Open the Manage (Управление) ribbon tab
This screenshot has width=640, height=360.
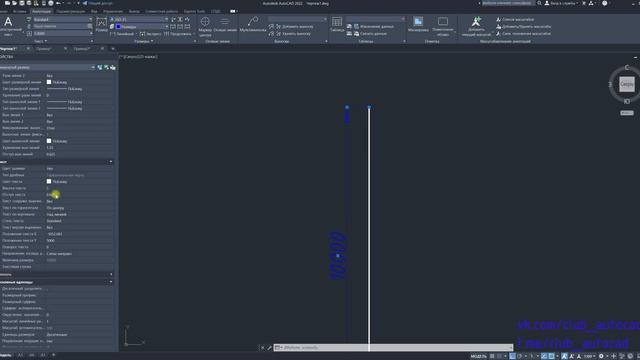[x=113, y=11]
